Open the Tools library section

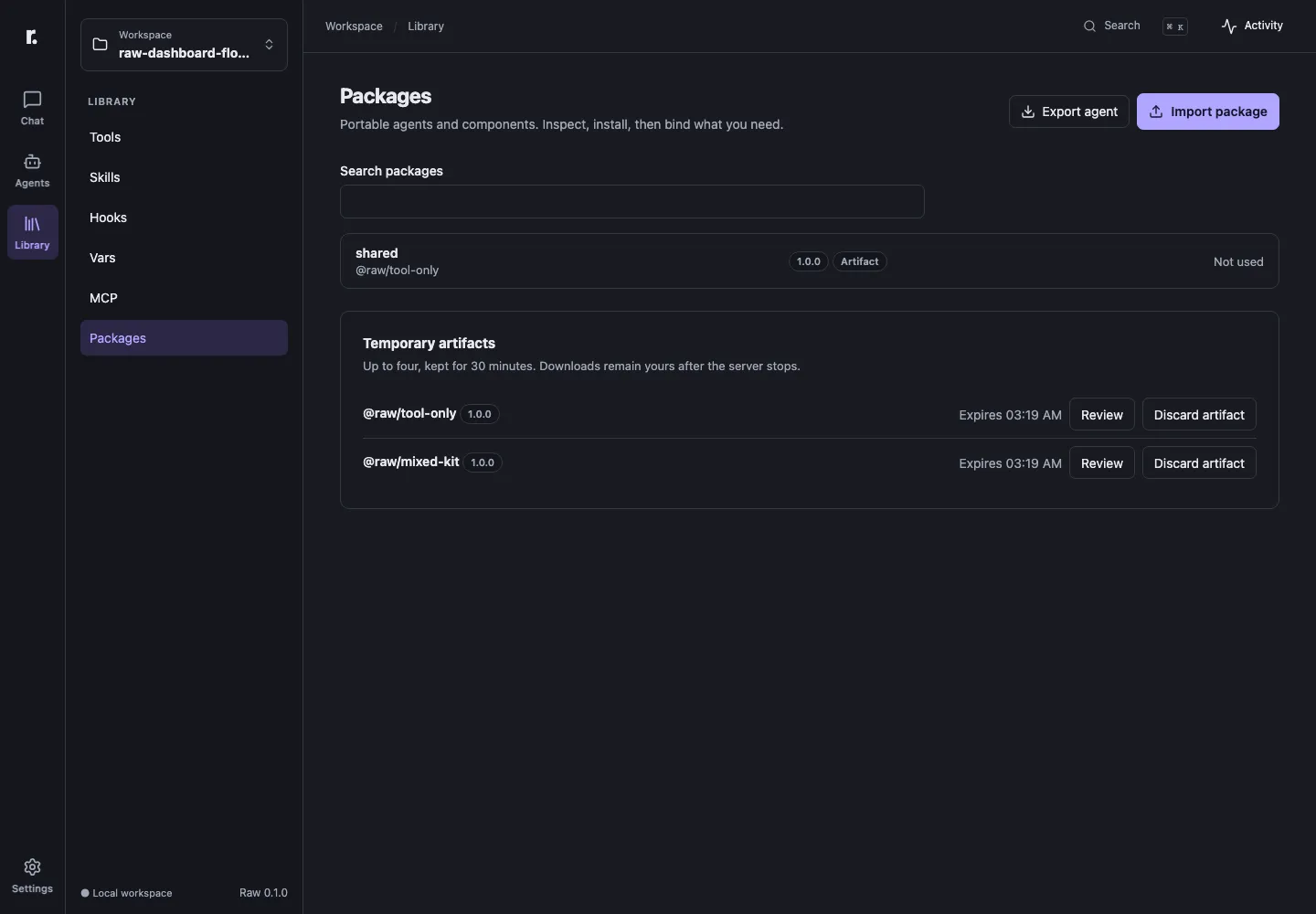(x=184, y=137)
